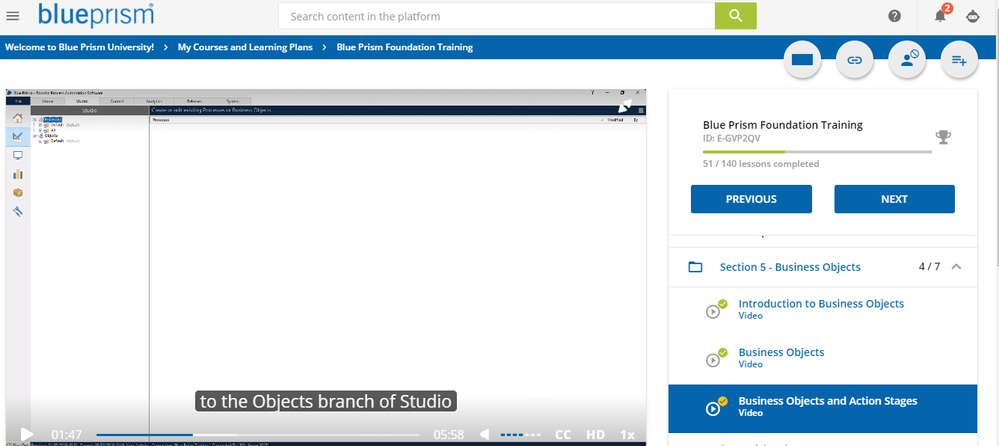This screenshot has width=999, height=446.
Task: Select the Analytics tab in the video's Blue Prism window
Action: click(154, 101)
